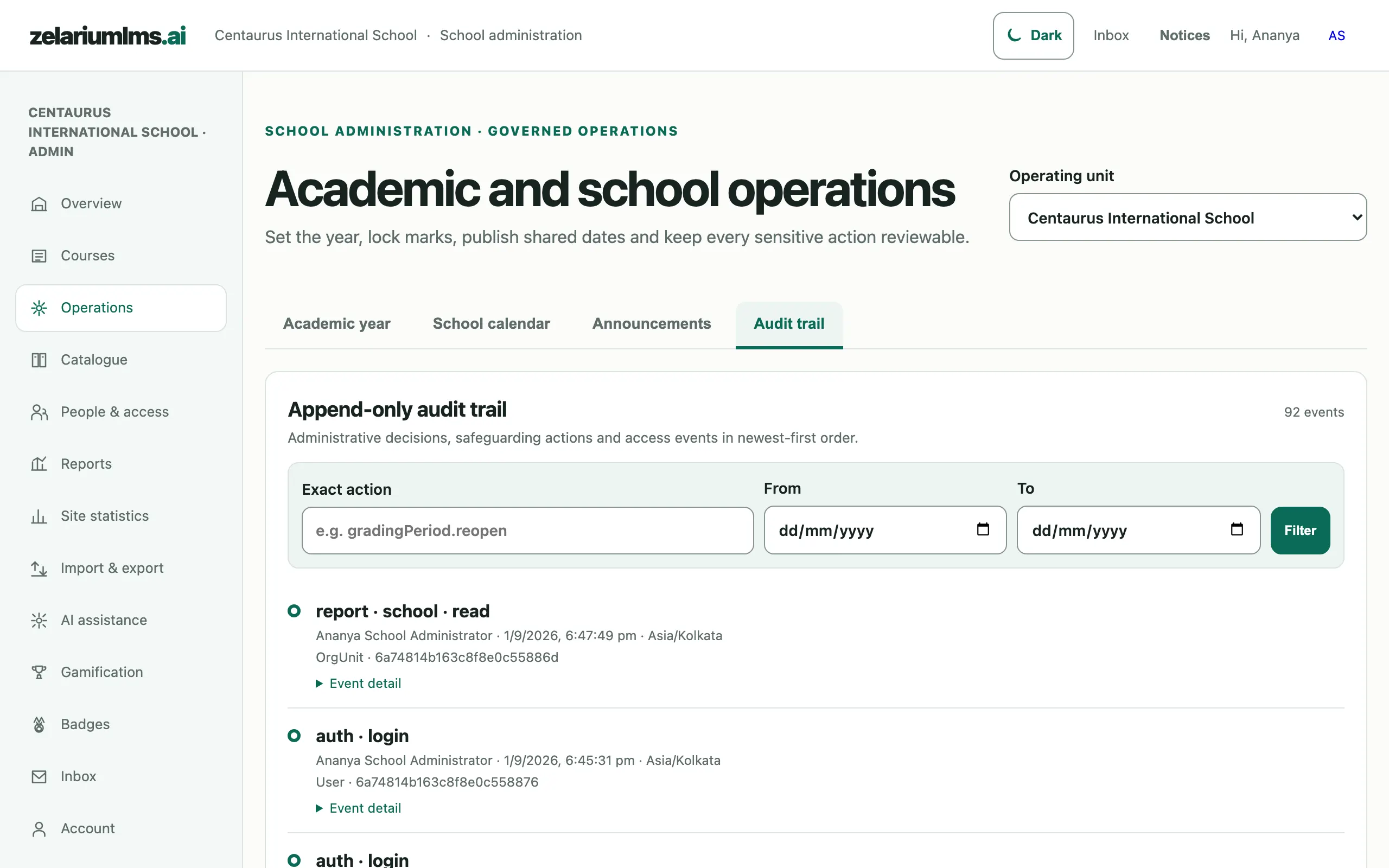Focus the Exact action input field
Screen dimensions: 1389x868
[x=527, y=531]
